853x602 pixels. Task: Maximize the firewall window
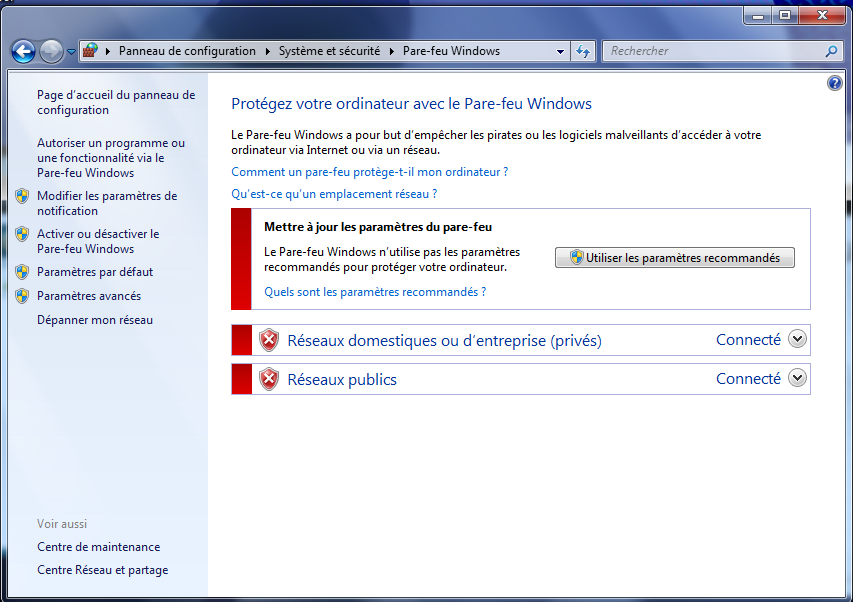785,15
